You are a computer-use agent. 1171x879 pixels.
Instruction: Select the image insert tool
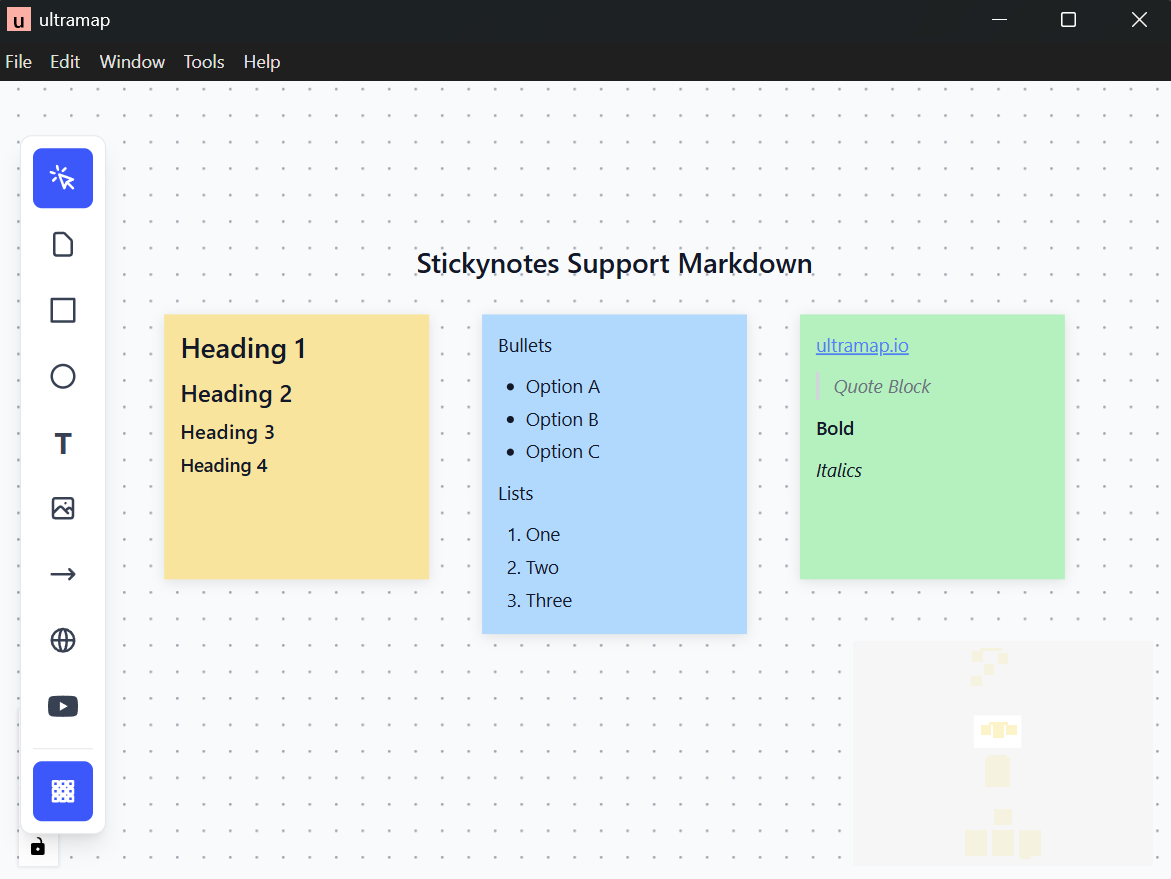(63, 508)
